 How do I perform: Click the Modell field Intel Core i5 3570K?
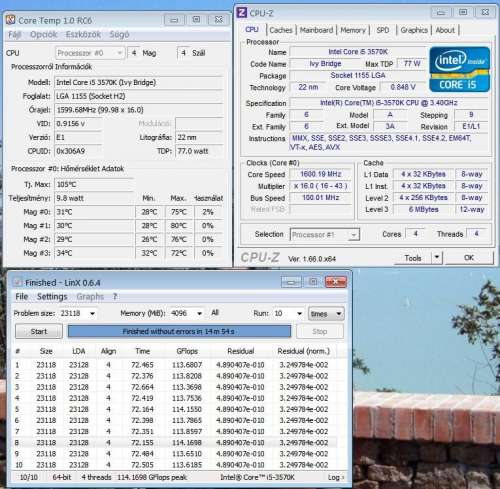coord(139,82)
